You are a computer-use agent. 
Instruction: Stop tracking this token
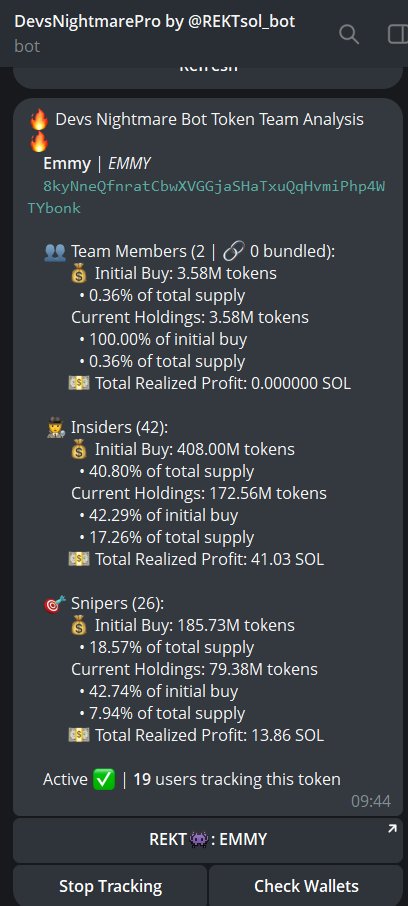(110, 886)
